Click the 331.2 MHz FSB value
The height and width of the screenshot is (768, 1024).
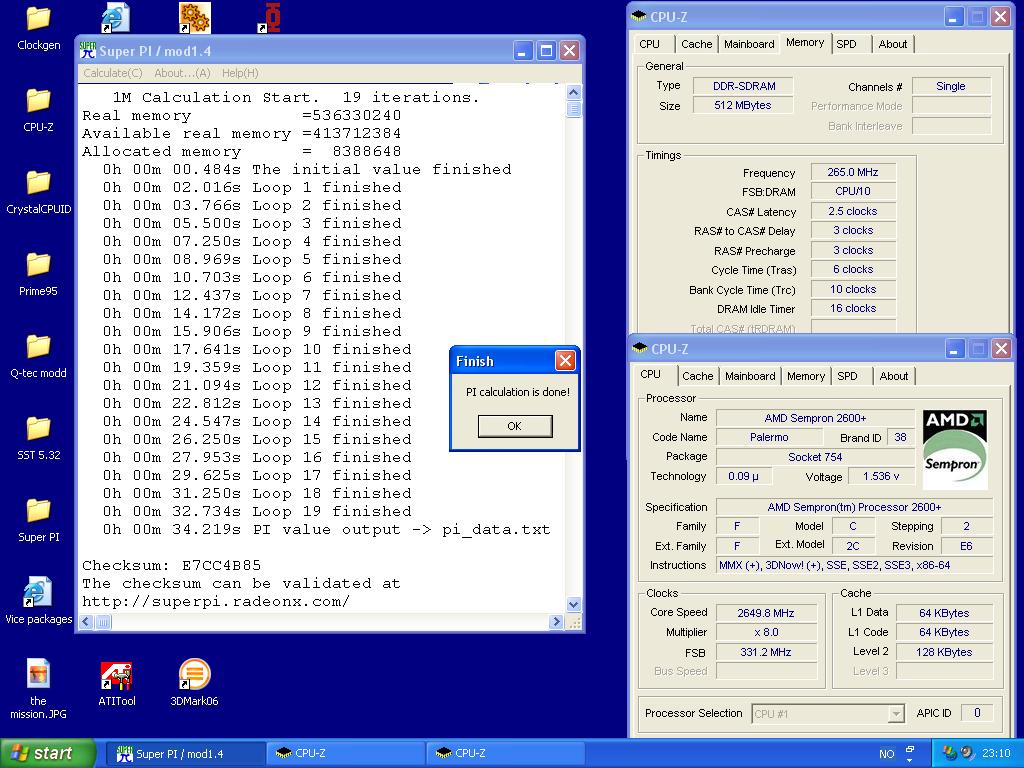click(x=766, y=652)
